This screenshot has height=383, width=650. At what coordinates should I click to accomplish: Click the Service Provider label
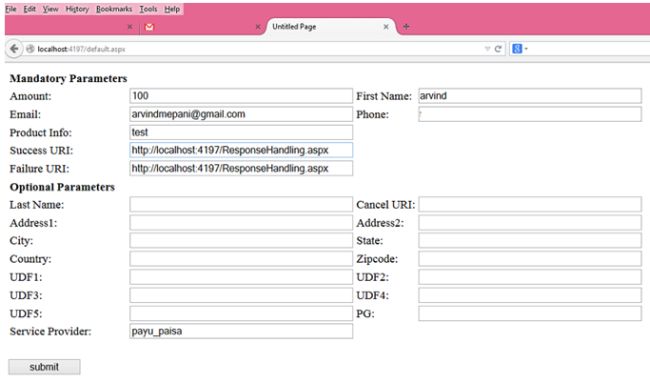[51, 331]
